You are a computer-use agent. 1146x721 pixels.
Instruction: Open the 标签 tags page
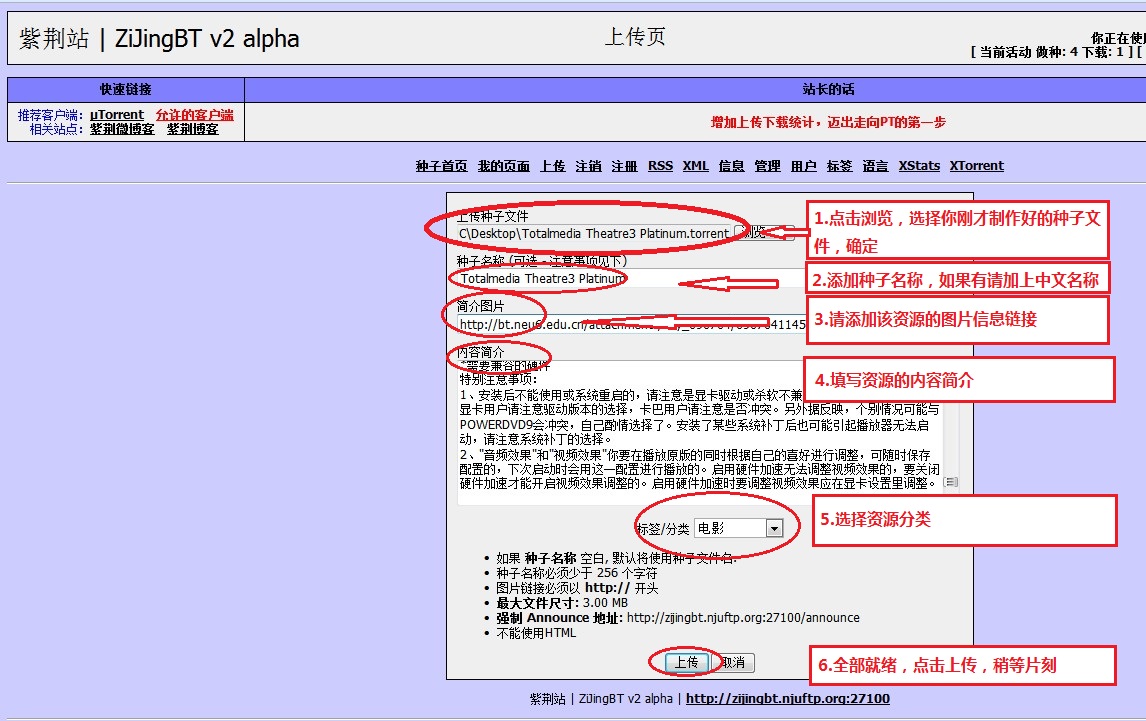tap(839, 166)
